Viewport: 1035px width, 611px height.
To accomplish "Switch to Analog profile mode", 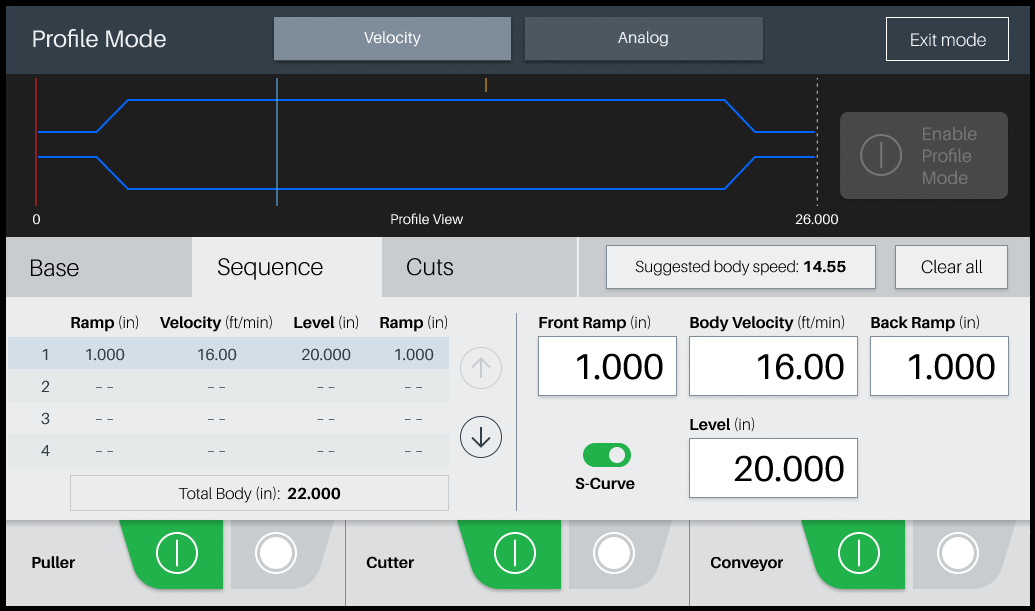I will coord(644,38).
